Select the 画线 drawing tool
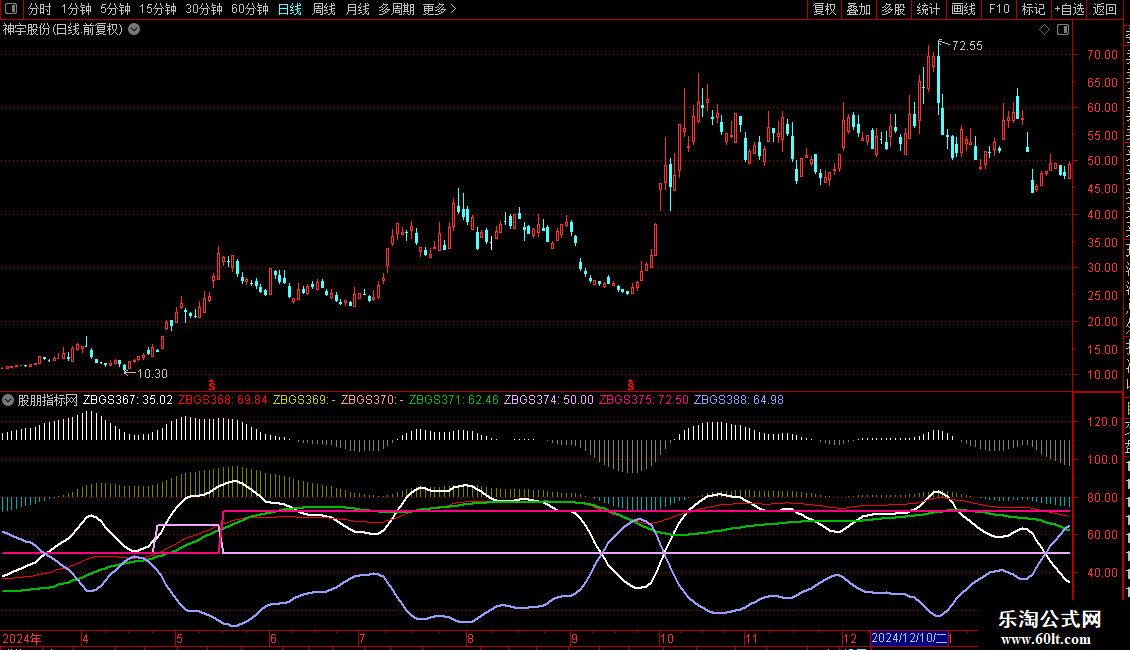The height and width of the screenshot is (650, 1130). coord(964,9)
